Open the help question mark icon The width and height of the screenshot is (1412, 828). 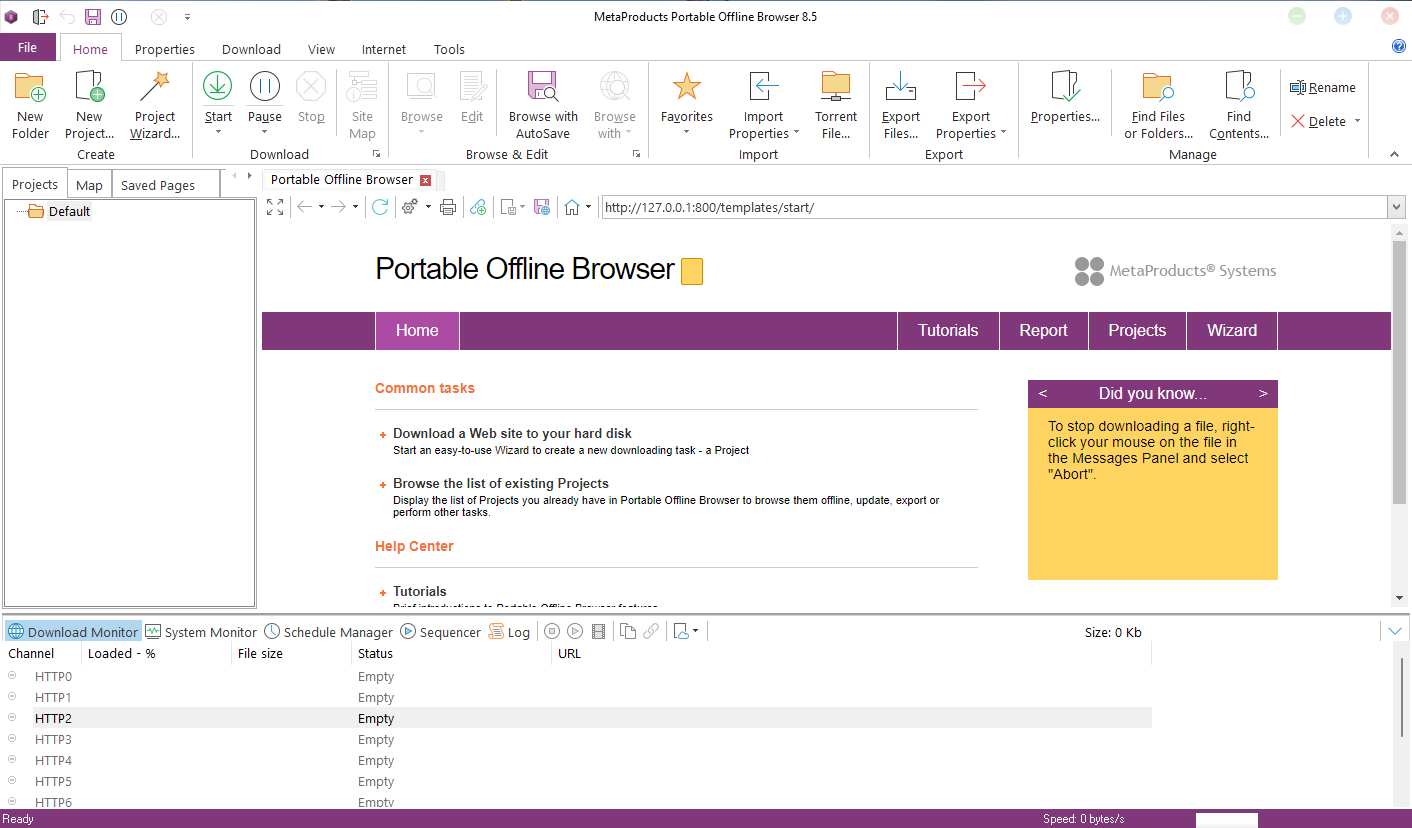point(1399,46)
